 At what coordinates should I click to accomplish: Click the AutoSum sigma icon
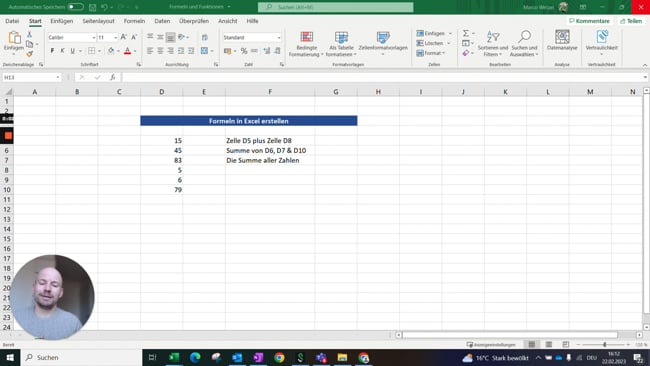[x=466, y=33]
